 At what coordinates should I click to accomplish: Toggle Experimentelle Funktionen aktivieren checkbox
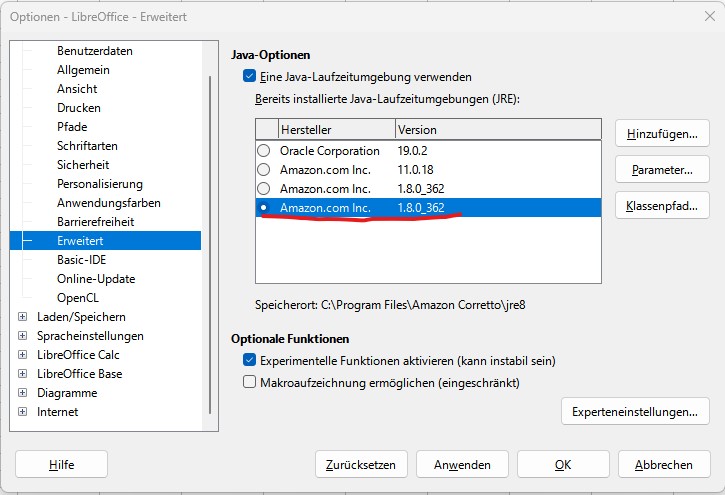click(x=249, y=360)
